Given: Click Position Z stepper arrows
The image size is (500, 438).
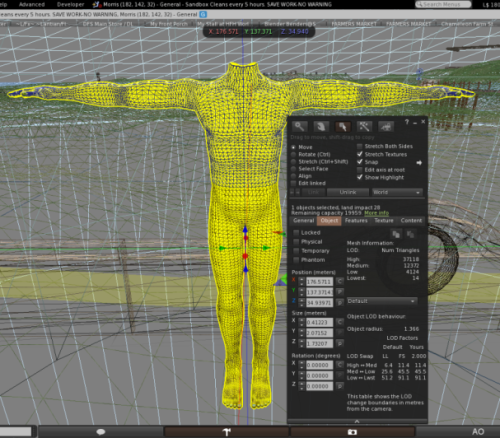Looking at the screenshot, I should pos(301,302).
